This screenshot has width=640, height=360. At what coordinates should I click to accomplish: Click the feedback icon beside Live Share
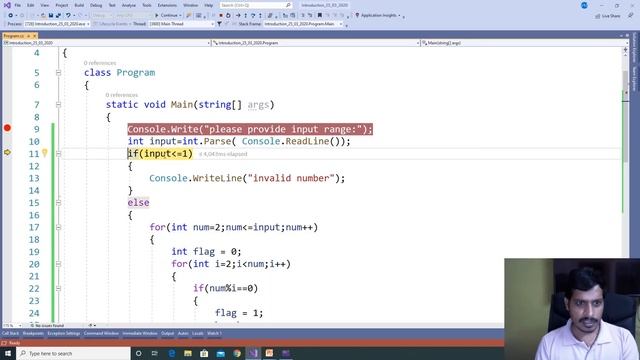pyautogui.click(x=631, y=15)
